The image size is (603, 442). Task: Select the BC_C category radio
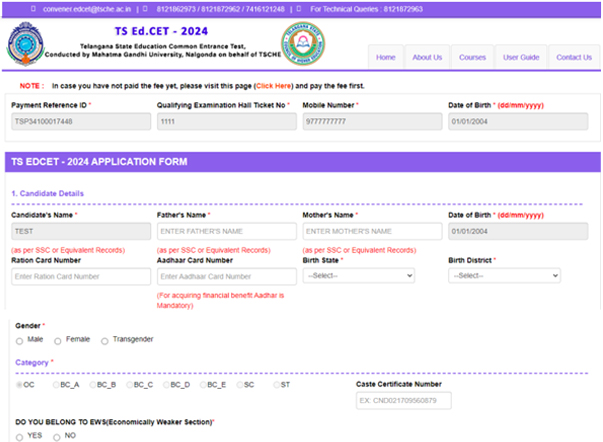point(130,385)
